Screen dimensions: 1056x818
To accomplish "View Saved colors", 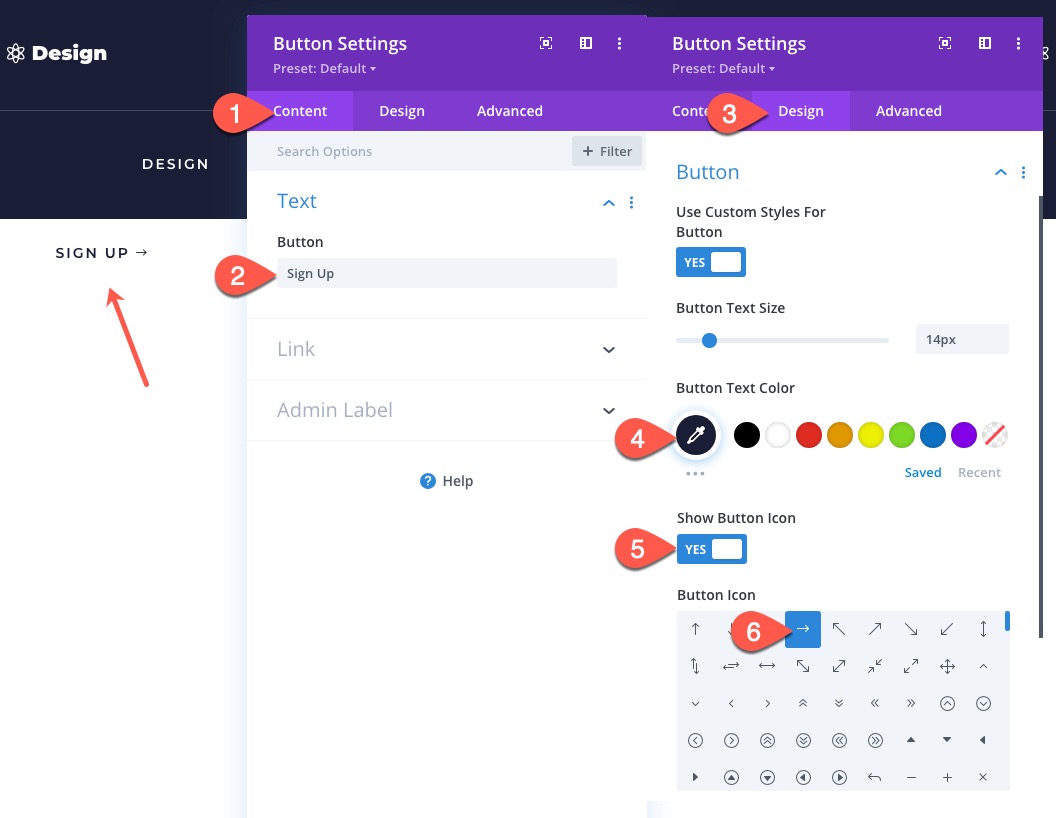I will coord(922,472).
